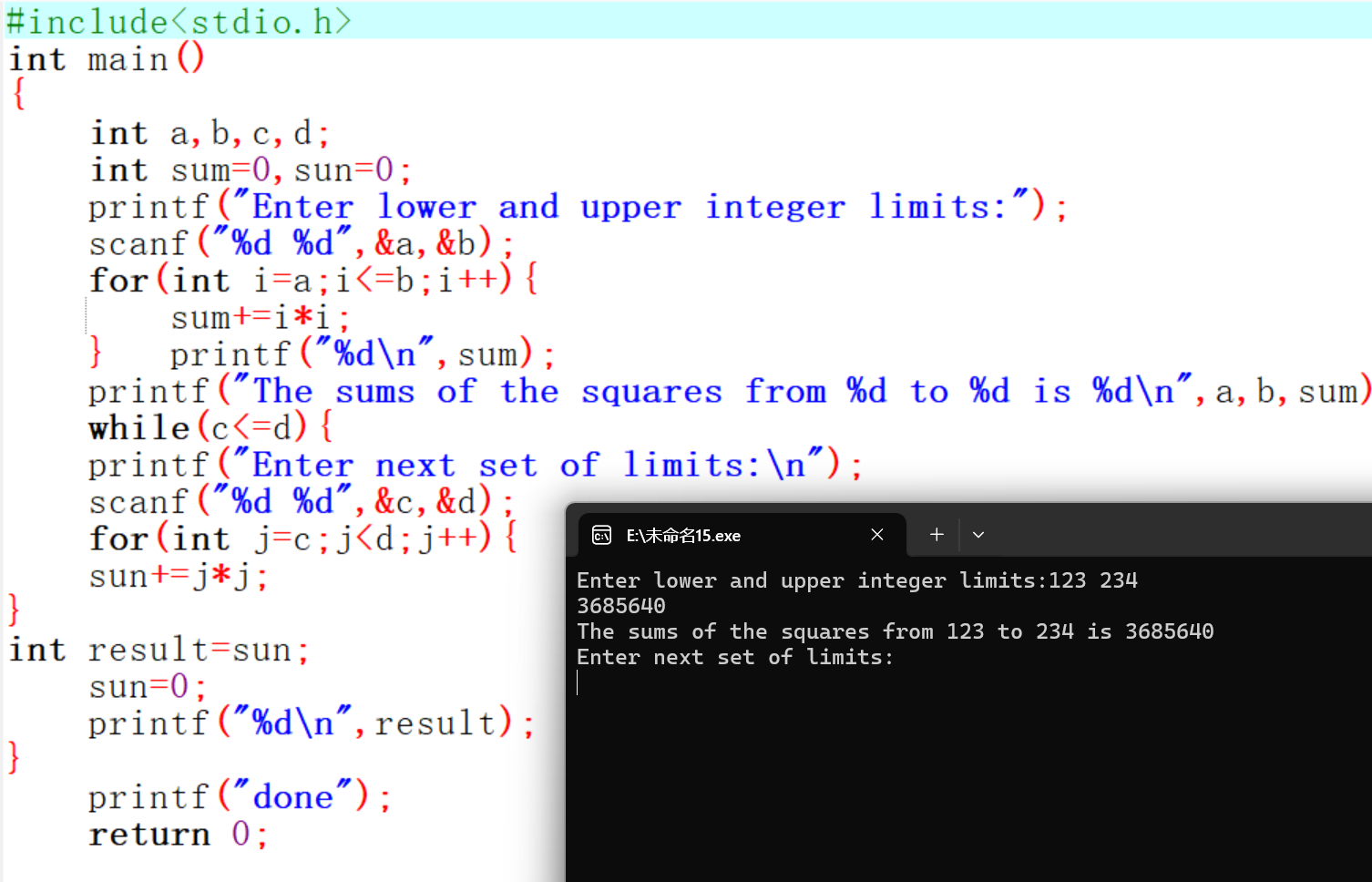Viewport: 1372px width, 882px height.
Task: Close the 未命名15.exe terminal tab
Action: [x=877, y=535]
